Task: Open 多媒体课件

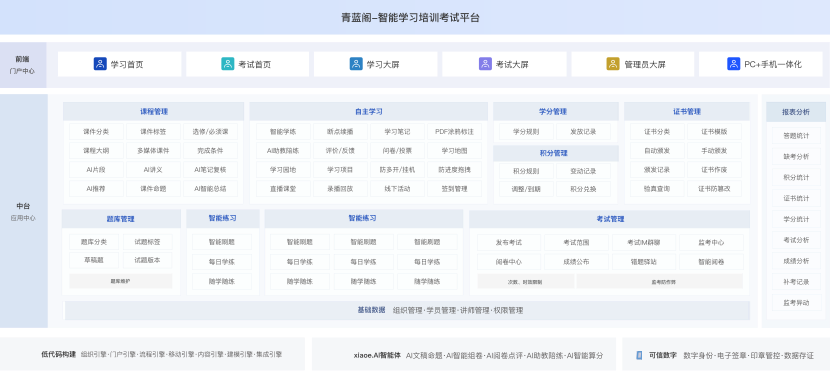Action: coord(153,151)
